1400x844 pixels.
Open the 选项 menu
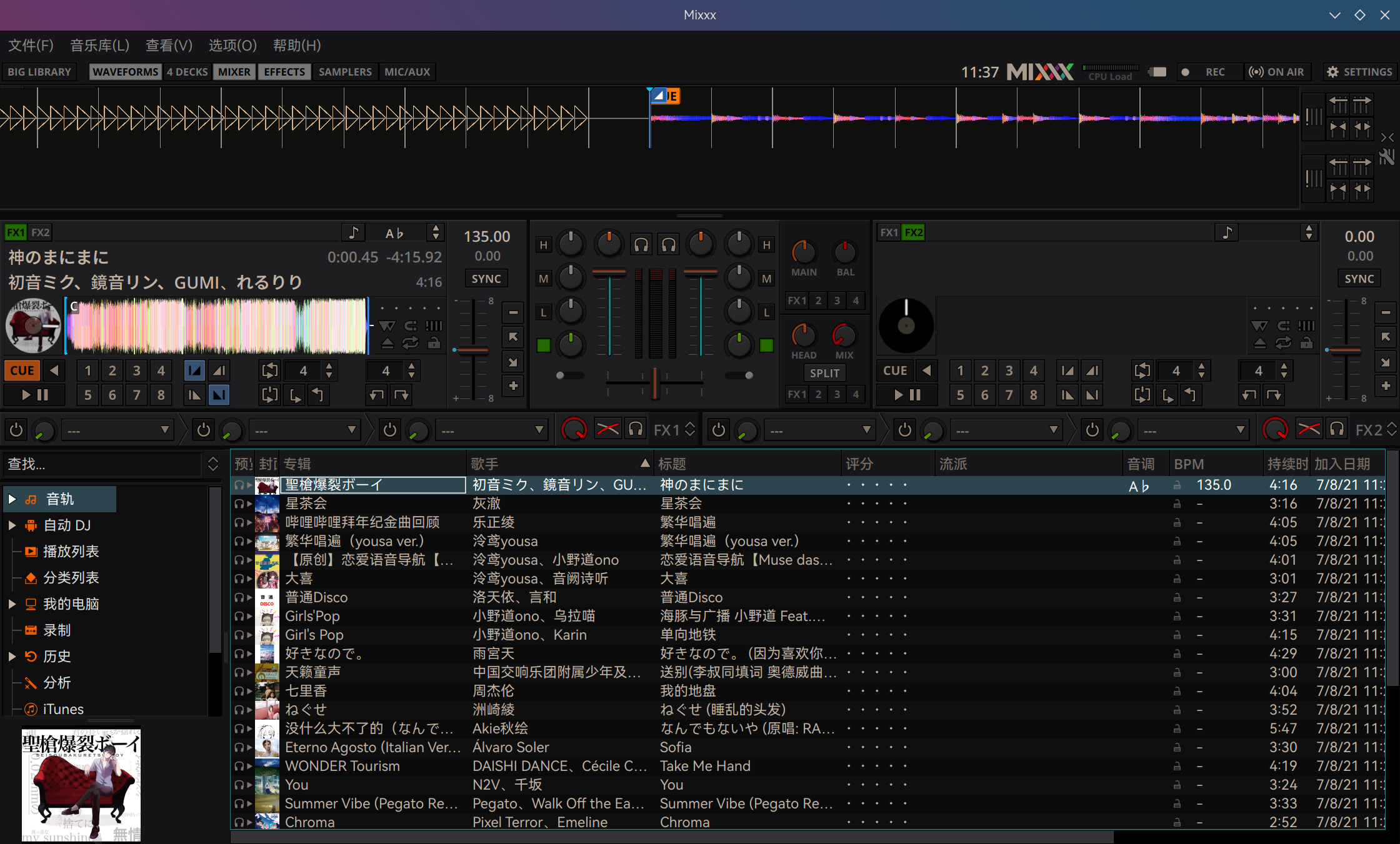click(x=232, y=45)
